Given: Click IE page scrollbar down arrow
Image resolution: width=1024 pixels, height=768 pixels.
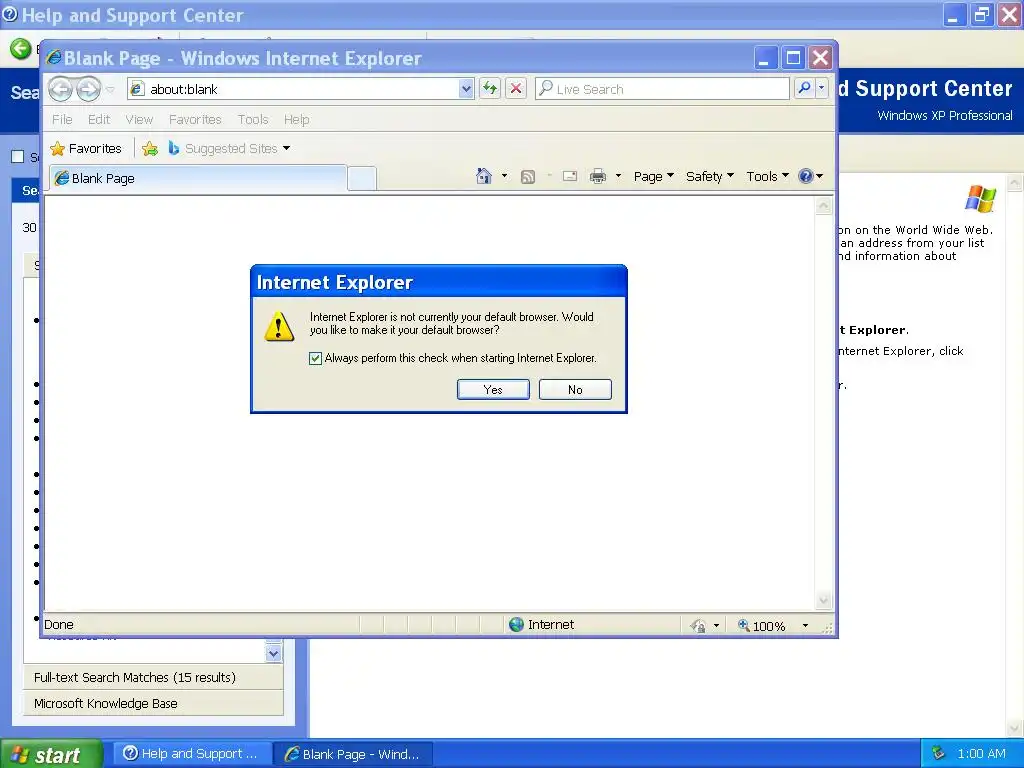Looking at the screenshot, I should tap(824, 600).
